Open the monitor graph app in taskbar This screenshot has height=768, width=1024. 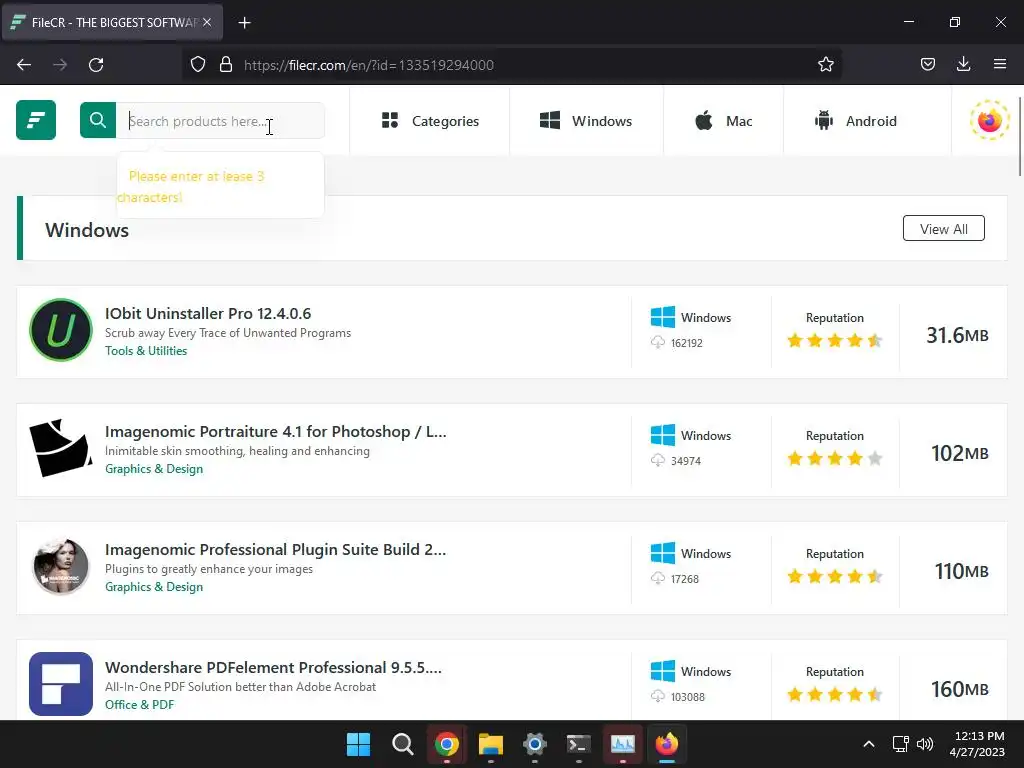pos(622,744)
